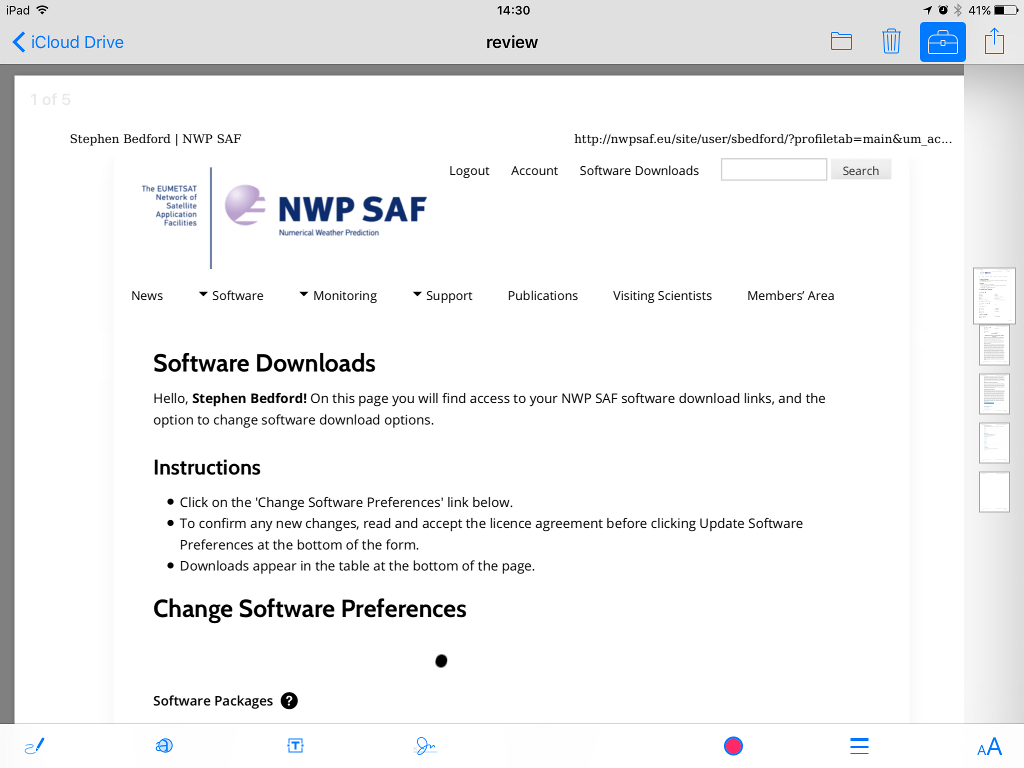Viewport: 1024px width, 768px height.
Task: Tap the 'Instructions' heading
Action: click(x=206, y=468)
